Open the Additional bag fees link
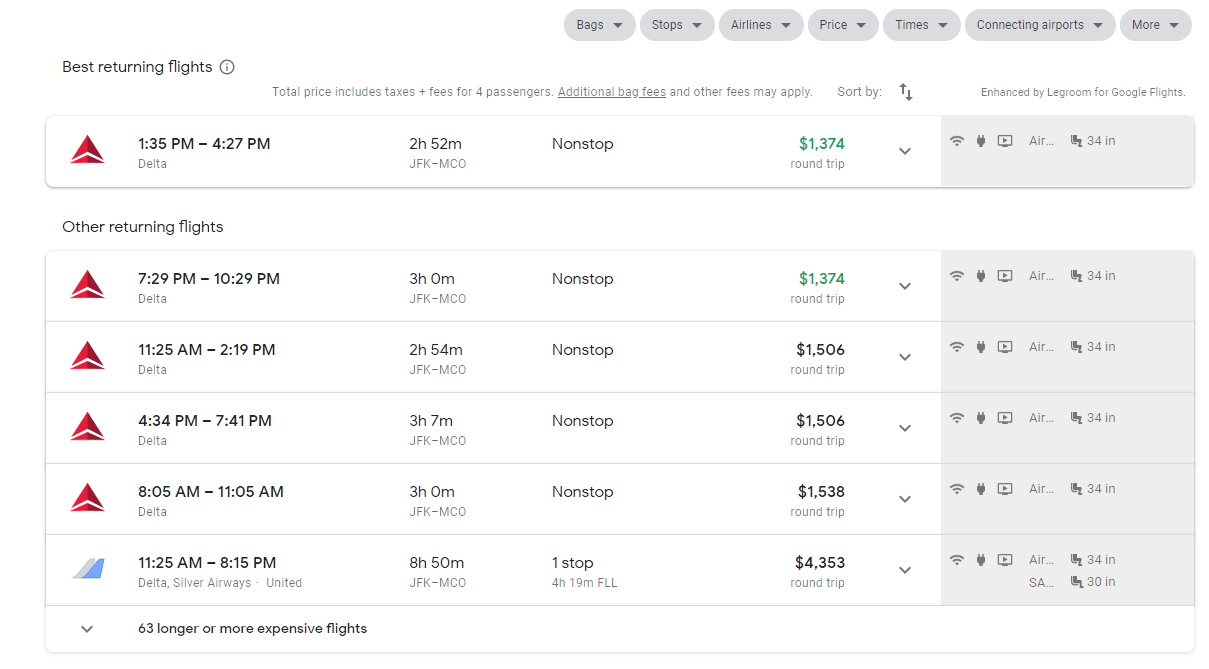Image resolution: width=1209 pixels, height=669 pixels. coord(611,91)
